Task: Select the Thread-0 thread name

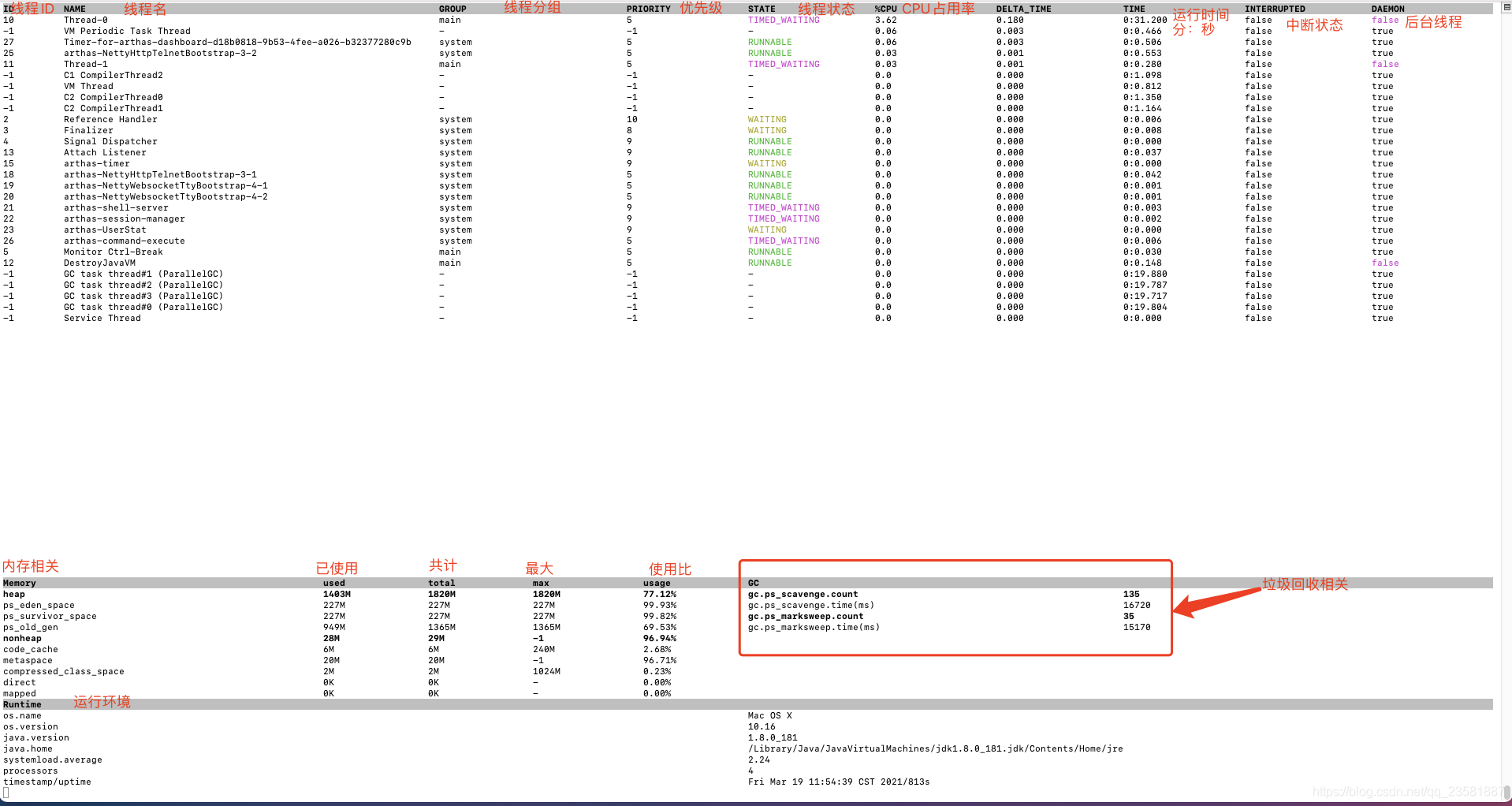Action: click(86, 21)
